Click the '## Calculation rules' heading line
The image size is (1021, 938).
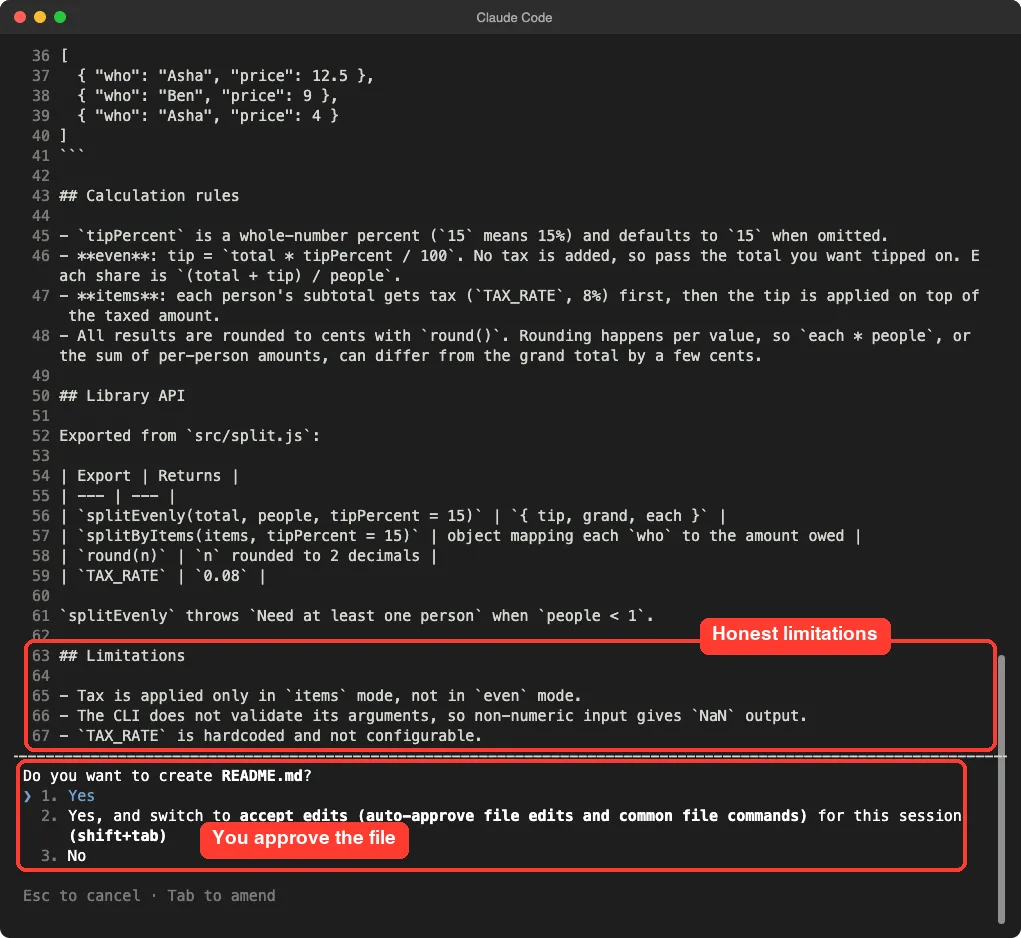tap(149, 195)
